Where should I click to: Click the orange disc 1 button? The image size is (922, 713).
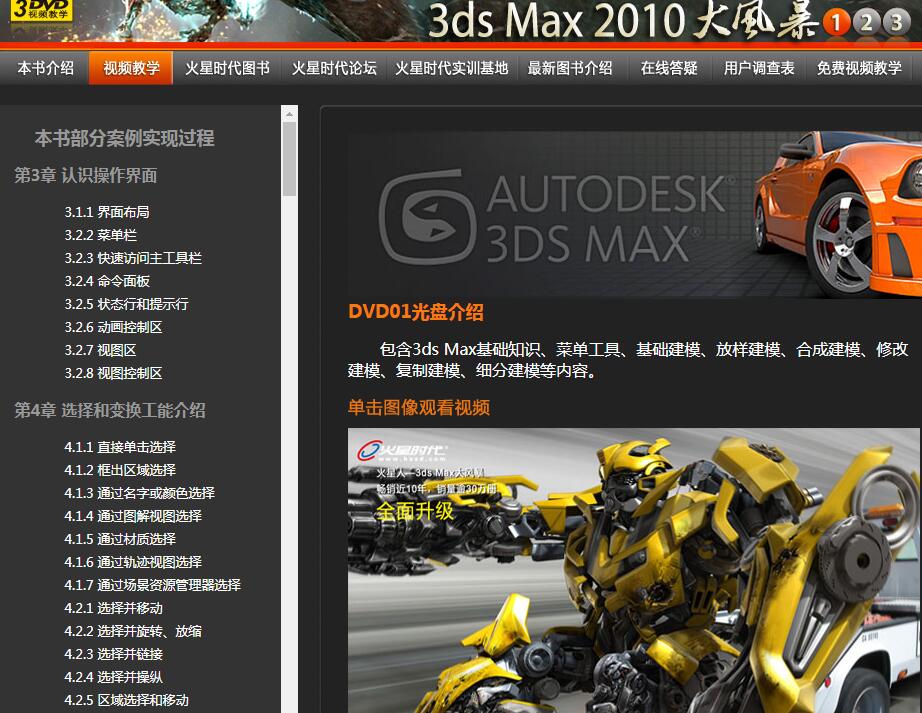836,22
